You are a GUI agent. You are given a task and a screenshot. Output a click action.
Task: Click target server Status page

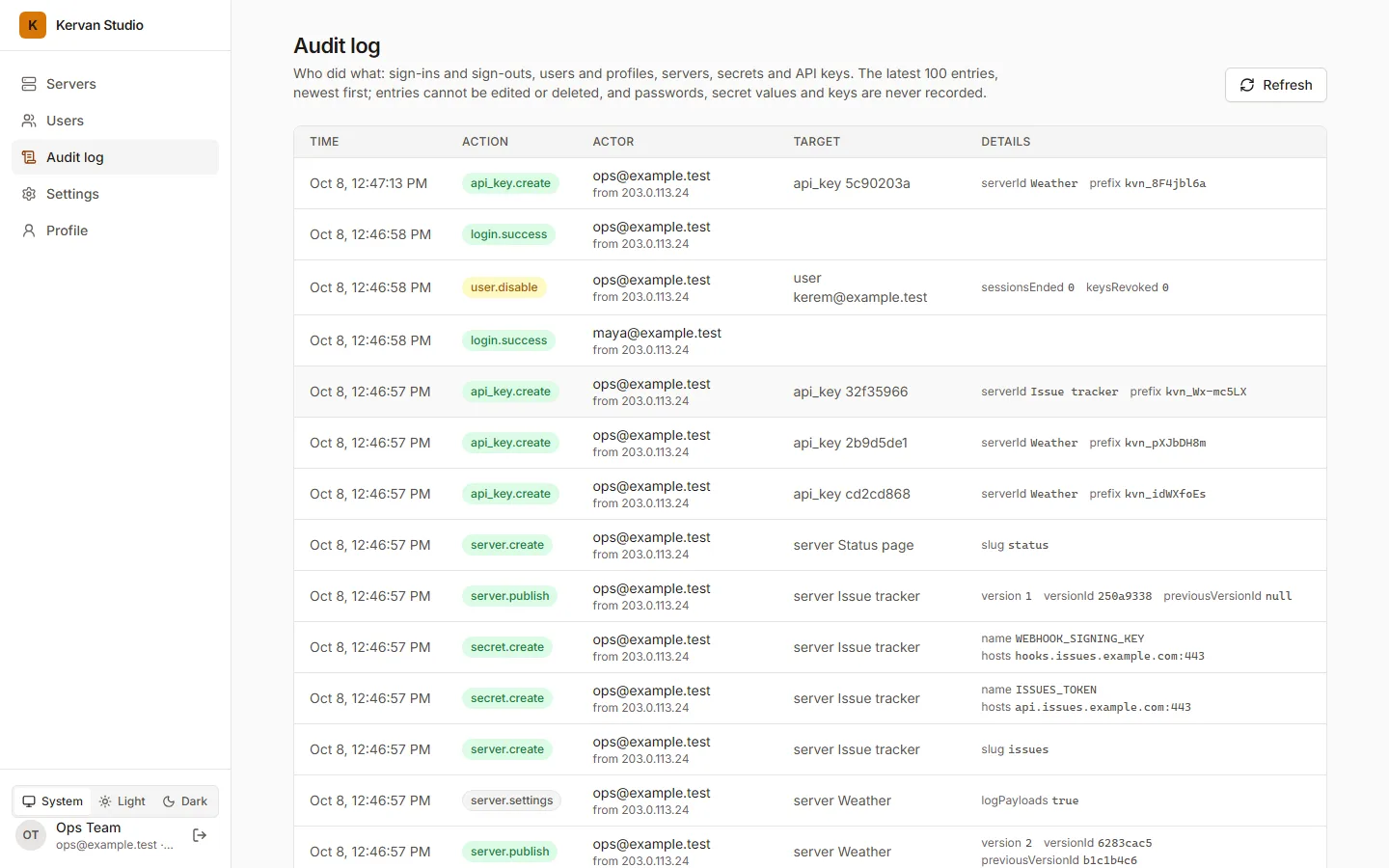pyautogui.click(x=854, y=545)
